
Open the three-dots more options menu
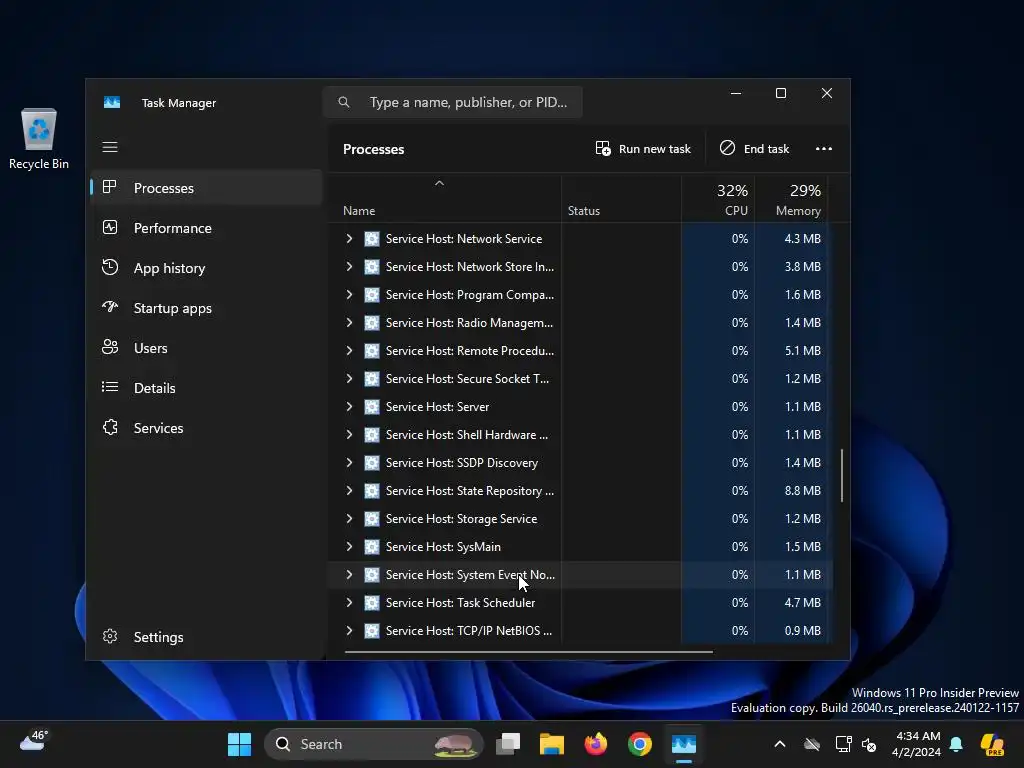click(x=824, y=148)
